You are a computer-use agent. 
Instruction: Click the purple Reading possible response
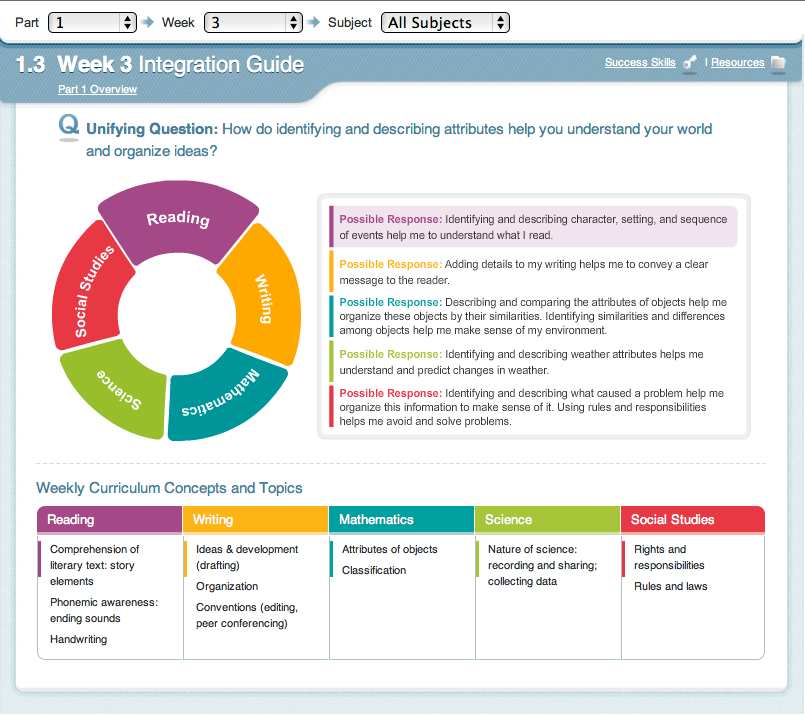pyautogui.click(x=533, y=227)
